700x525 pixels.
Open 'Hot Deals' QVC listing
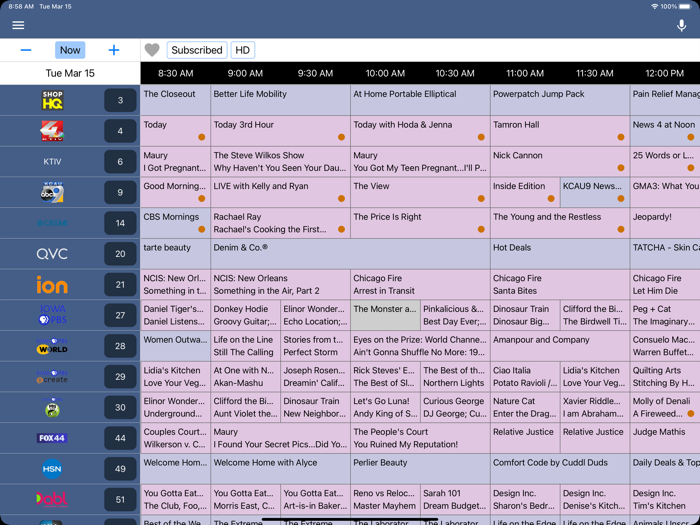click(x=560, y=254)
